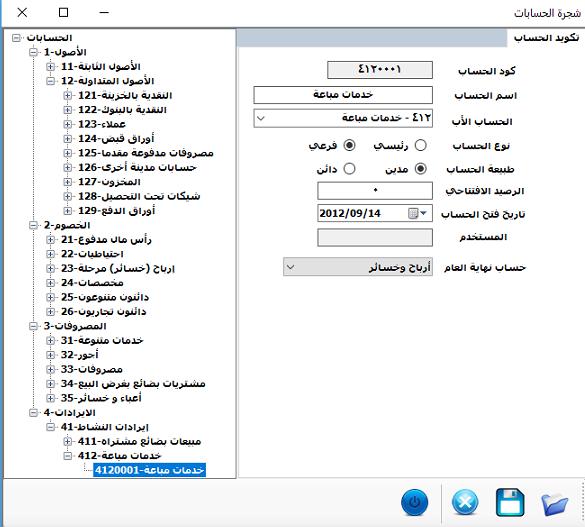Select tree item 127-المخزون
Viewport: 585px width, 527px height.
[x=109, y=182]
